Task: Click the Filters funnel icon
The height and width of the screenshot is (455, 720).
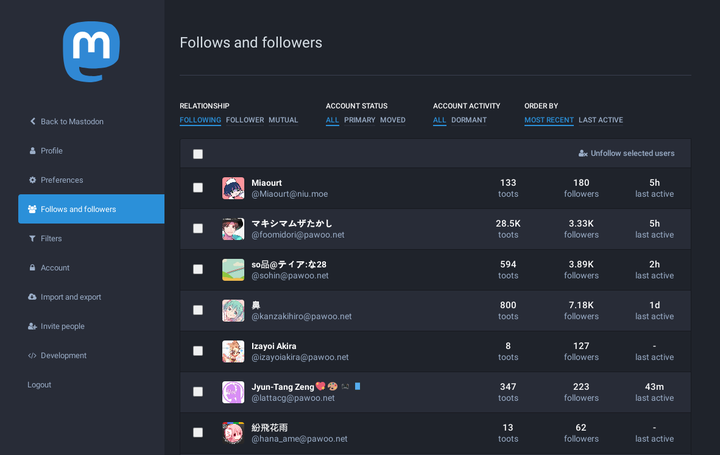Action: (x=33, y=239)
